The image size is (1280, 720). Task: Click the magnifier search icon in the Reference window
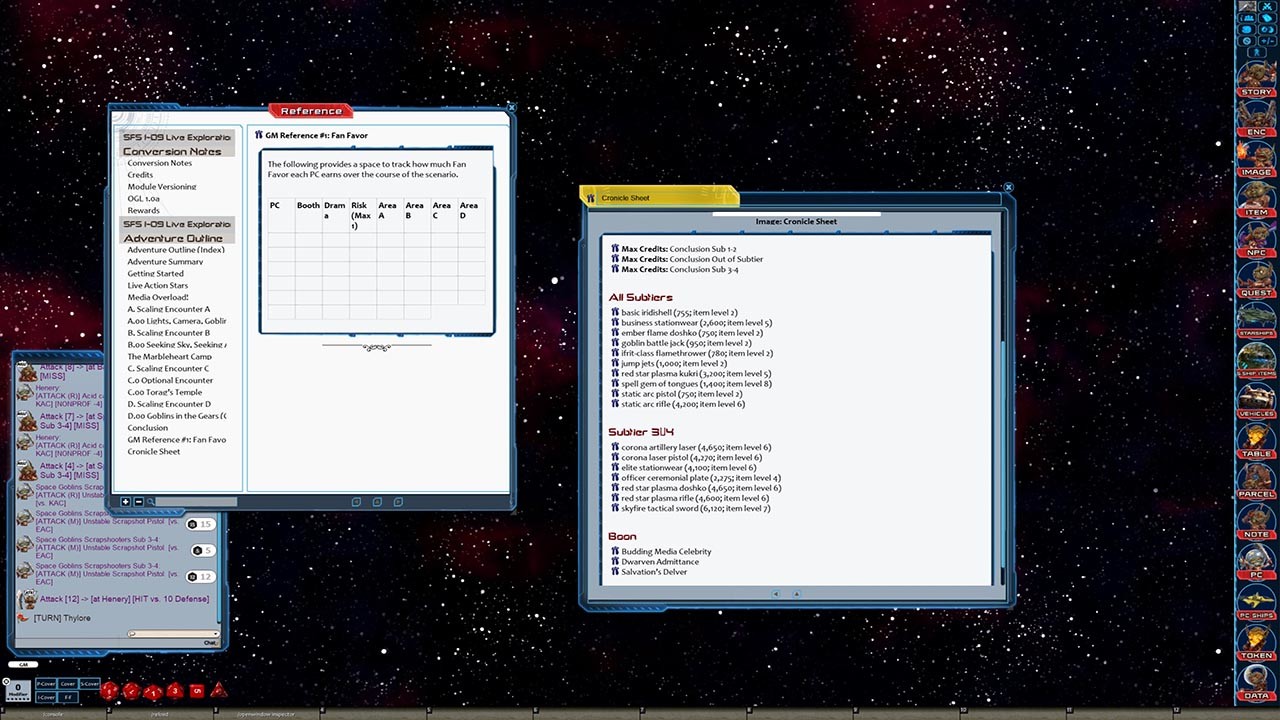151,501
